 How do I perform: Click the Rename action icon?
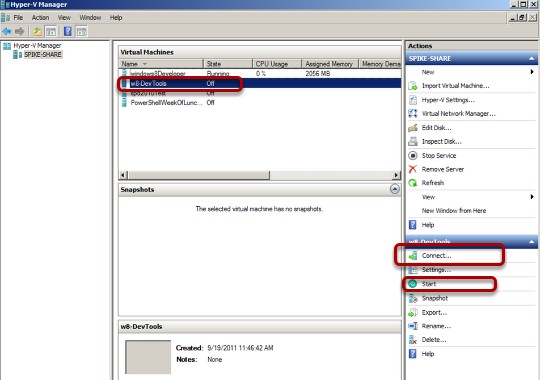(x=413, y=326)
